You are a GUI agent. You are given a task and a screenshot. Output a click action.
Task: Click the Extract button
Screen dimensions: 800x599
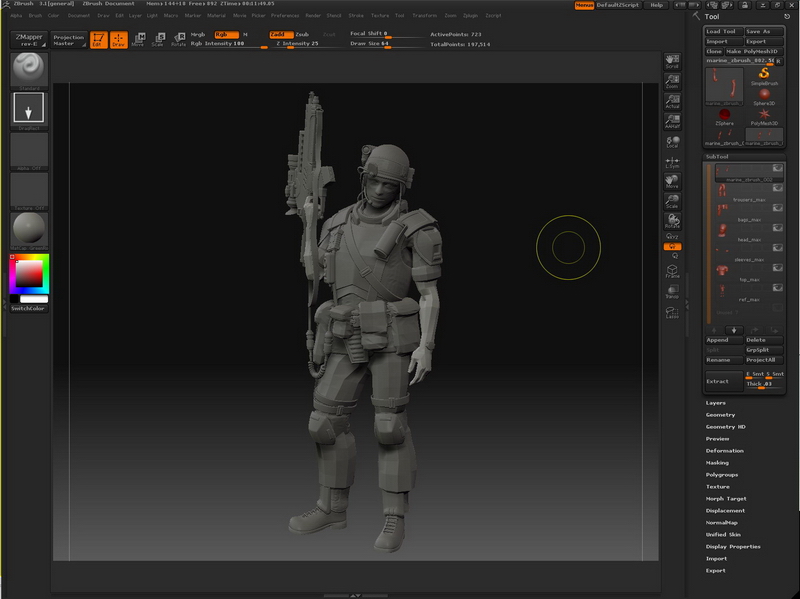click(723, 381)
